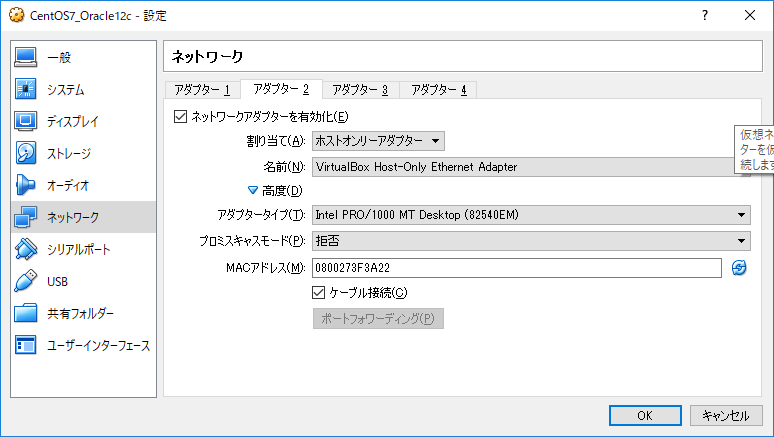This screenshot has height=437, width=774.
Task: Regenerate MAC address with refresh icon
Action: tap(739, 267)
